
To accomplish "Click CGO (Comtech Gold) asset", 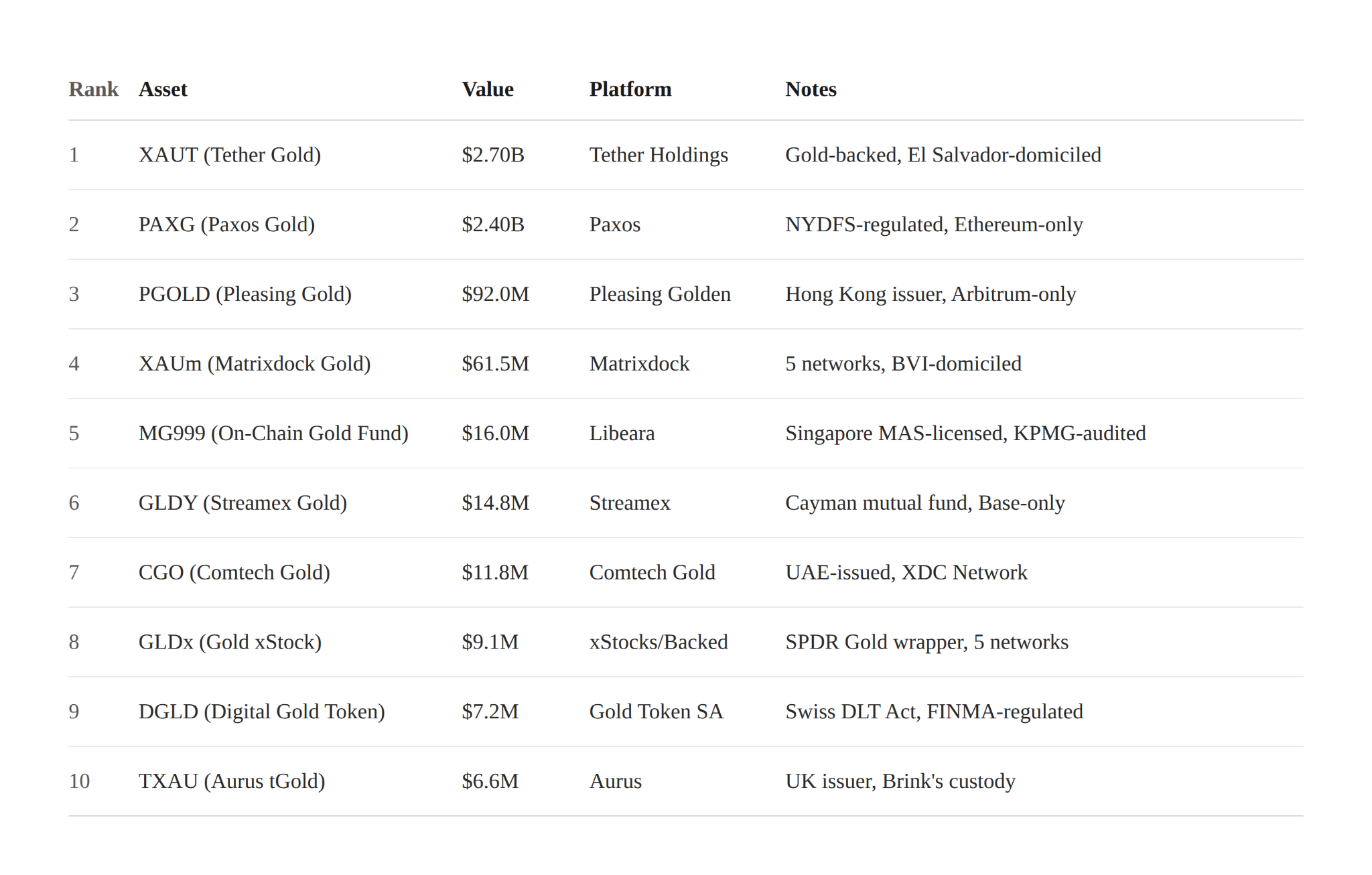I will point(234,573).
